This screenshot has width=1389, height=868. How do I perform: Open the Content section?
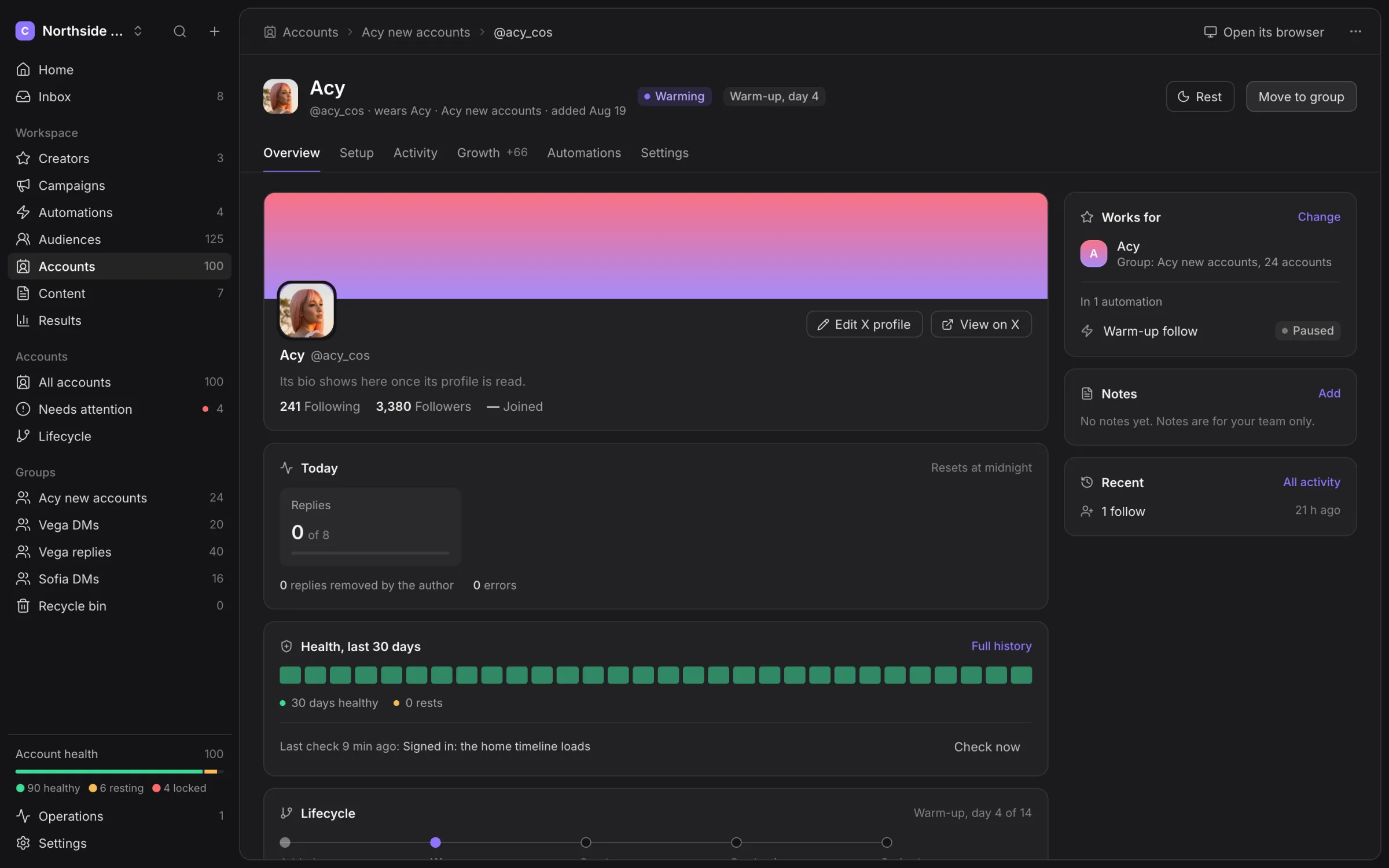(x=119, y=293)
